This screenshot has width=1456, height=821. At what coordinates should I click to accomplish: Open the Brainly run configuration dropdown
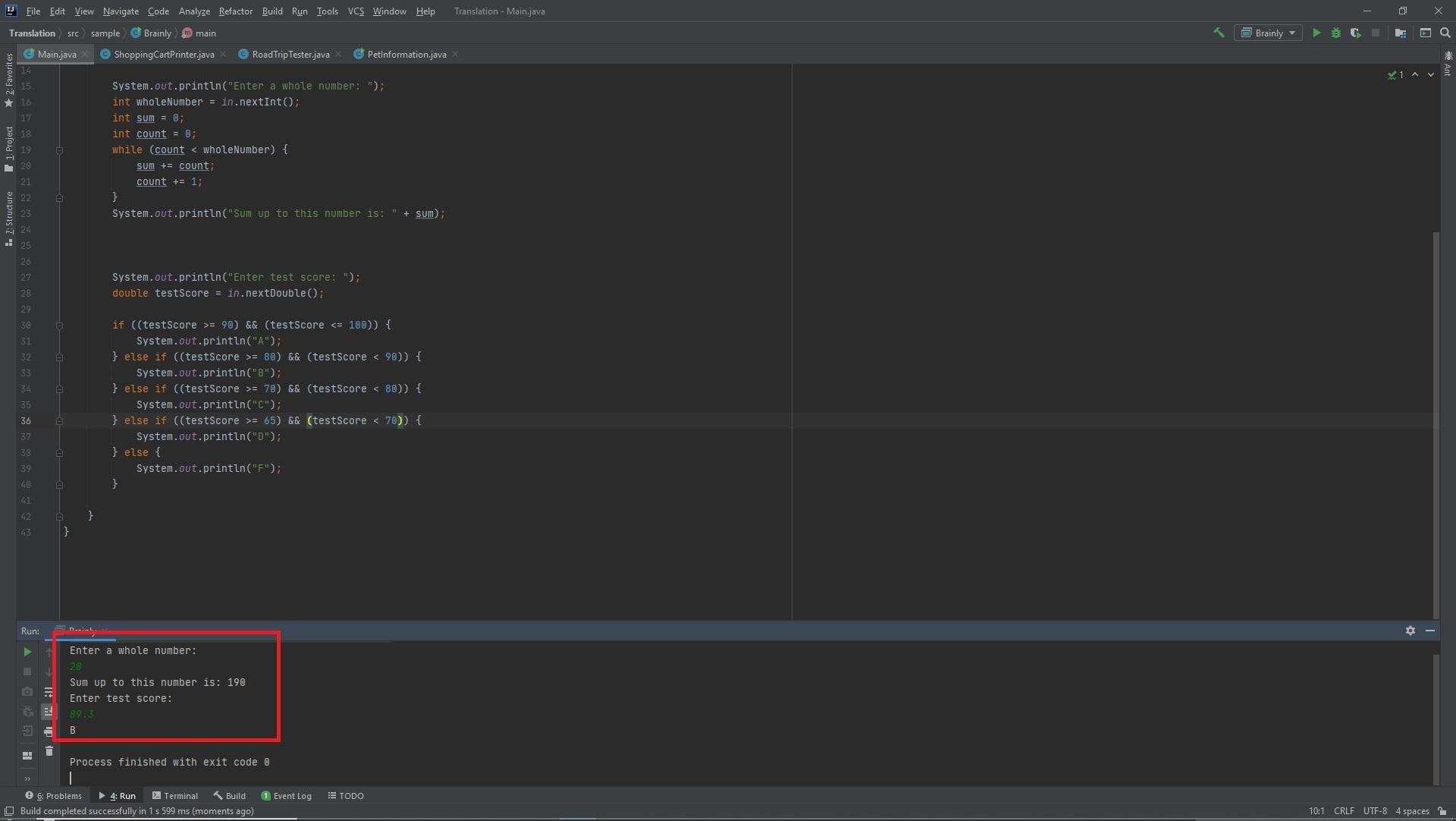coord(1268,33)
